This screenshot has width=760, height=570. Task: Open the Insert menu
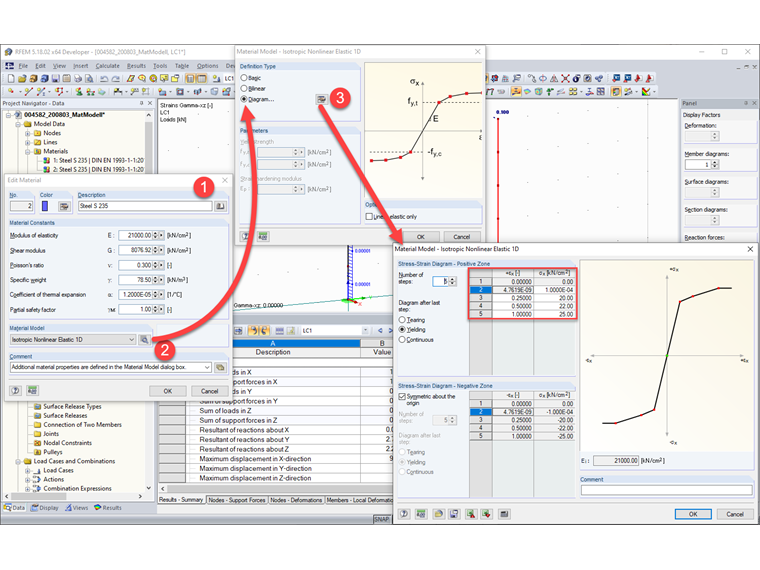(x=80, y=66)
